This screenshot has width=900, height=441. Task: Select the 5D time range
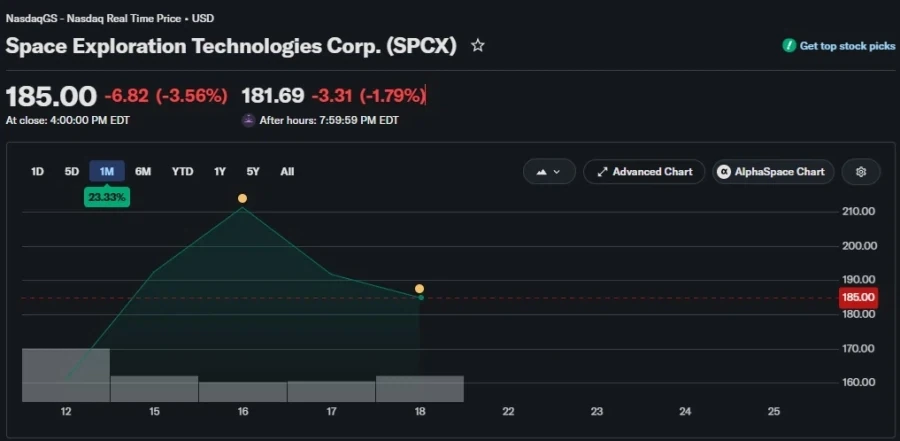[72, 172]
